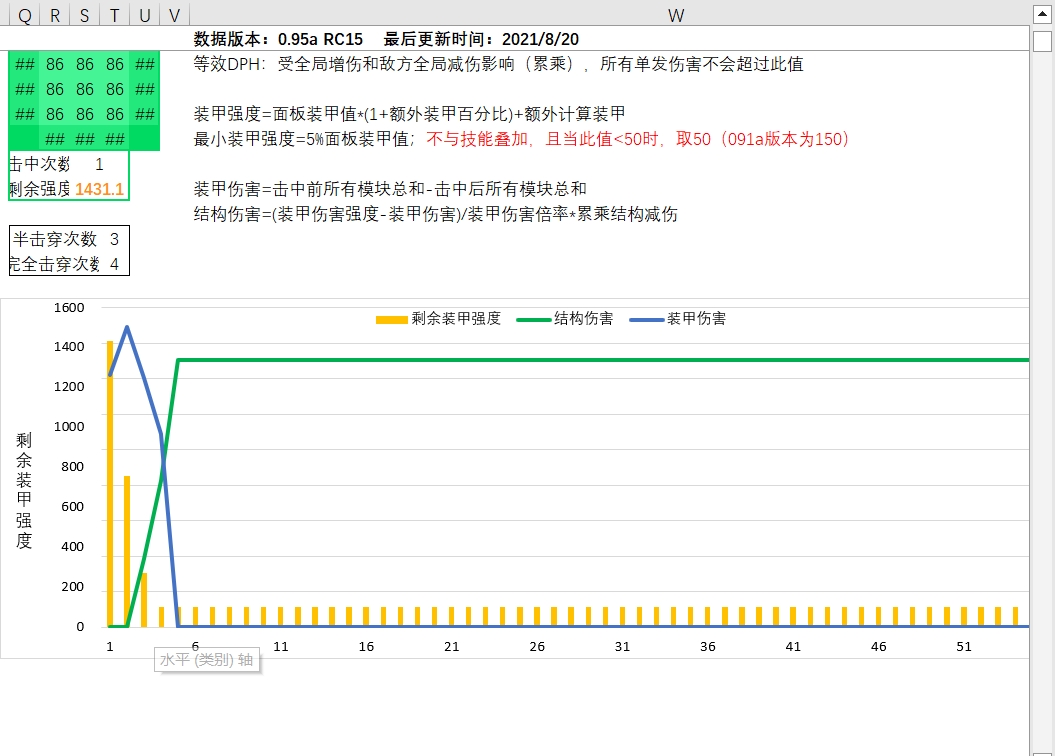Select the cell showing 1431.1
The height and width of the screenshot is (756, 1055).
pos(102,189)
